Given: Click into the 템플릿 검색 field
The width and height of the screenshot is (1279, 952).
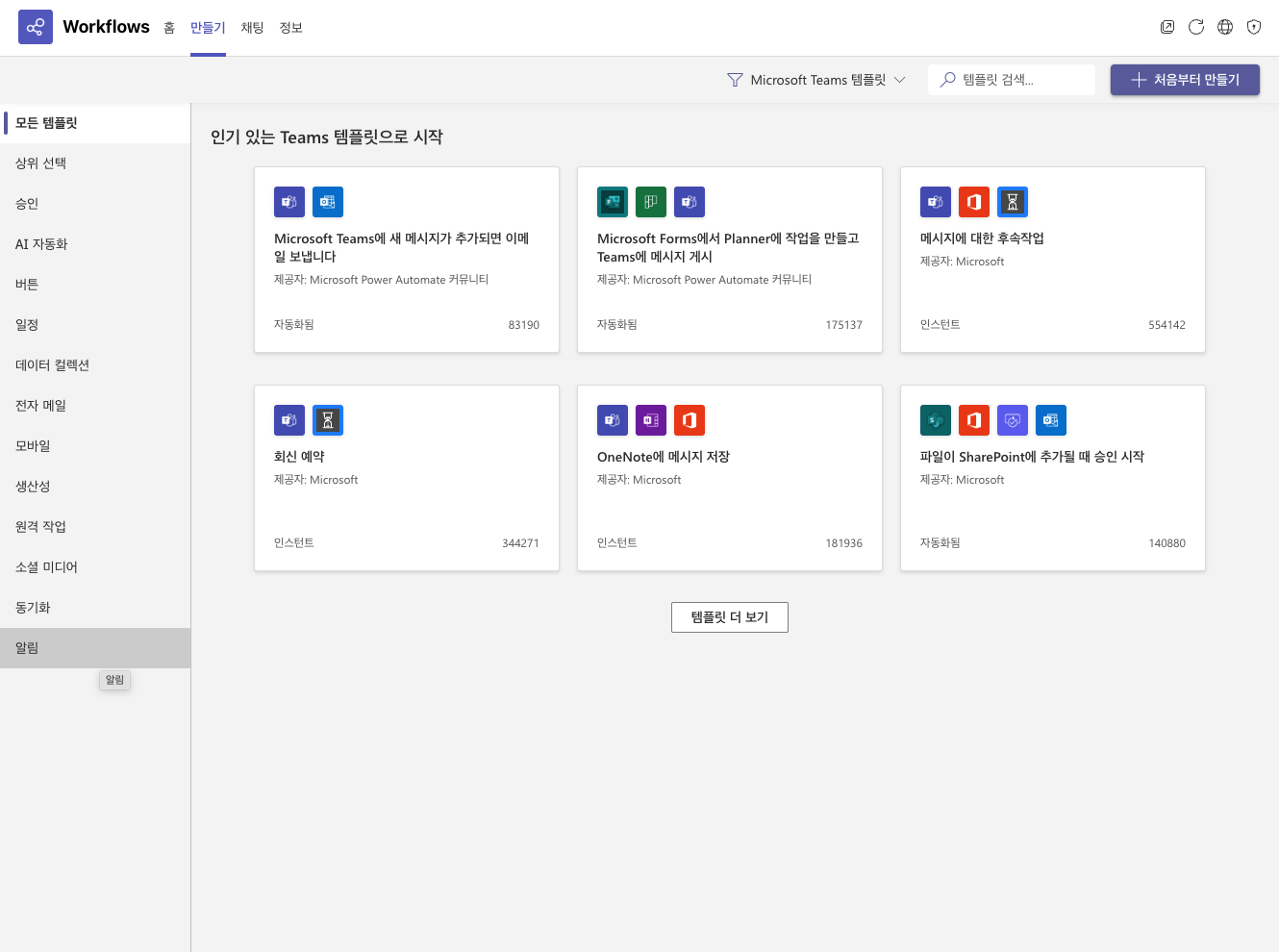Looking at the screenshot, I should pyautogui.click(x=1012, y=80).
